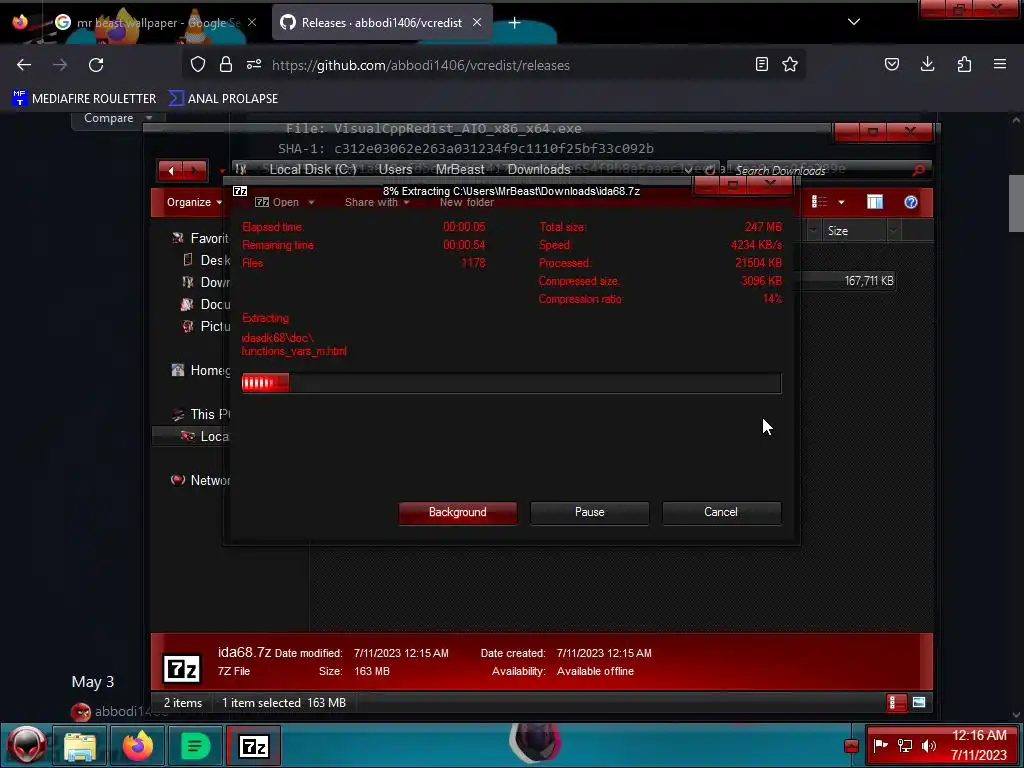The height and width of the screenshot is (768, 1024).
Task: Click Explorer back navigation arrow
Action: 170,171
